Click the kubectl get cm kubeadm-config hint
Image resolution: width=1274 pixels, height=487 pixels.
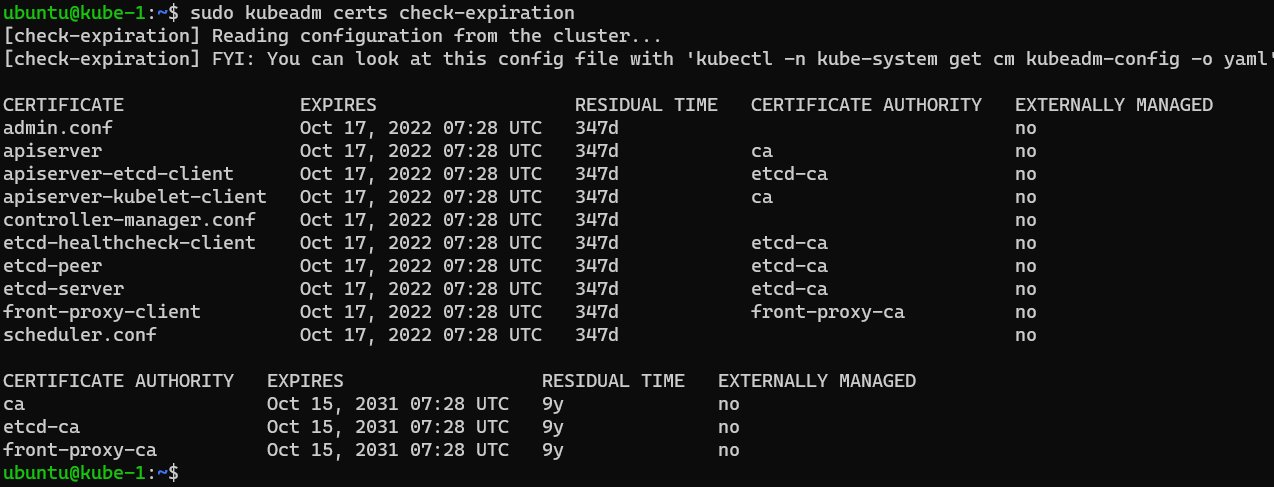pyautogui.click(x=970, y=59)
